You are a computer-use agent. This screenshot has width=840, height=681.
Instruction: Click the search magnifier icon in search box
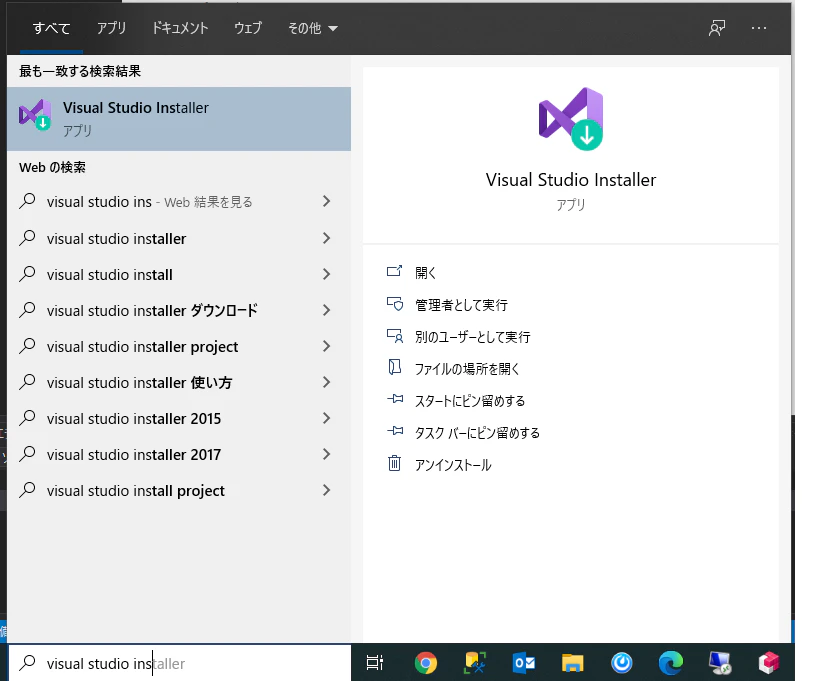coord(27,663)
